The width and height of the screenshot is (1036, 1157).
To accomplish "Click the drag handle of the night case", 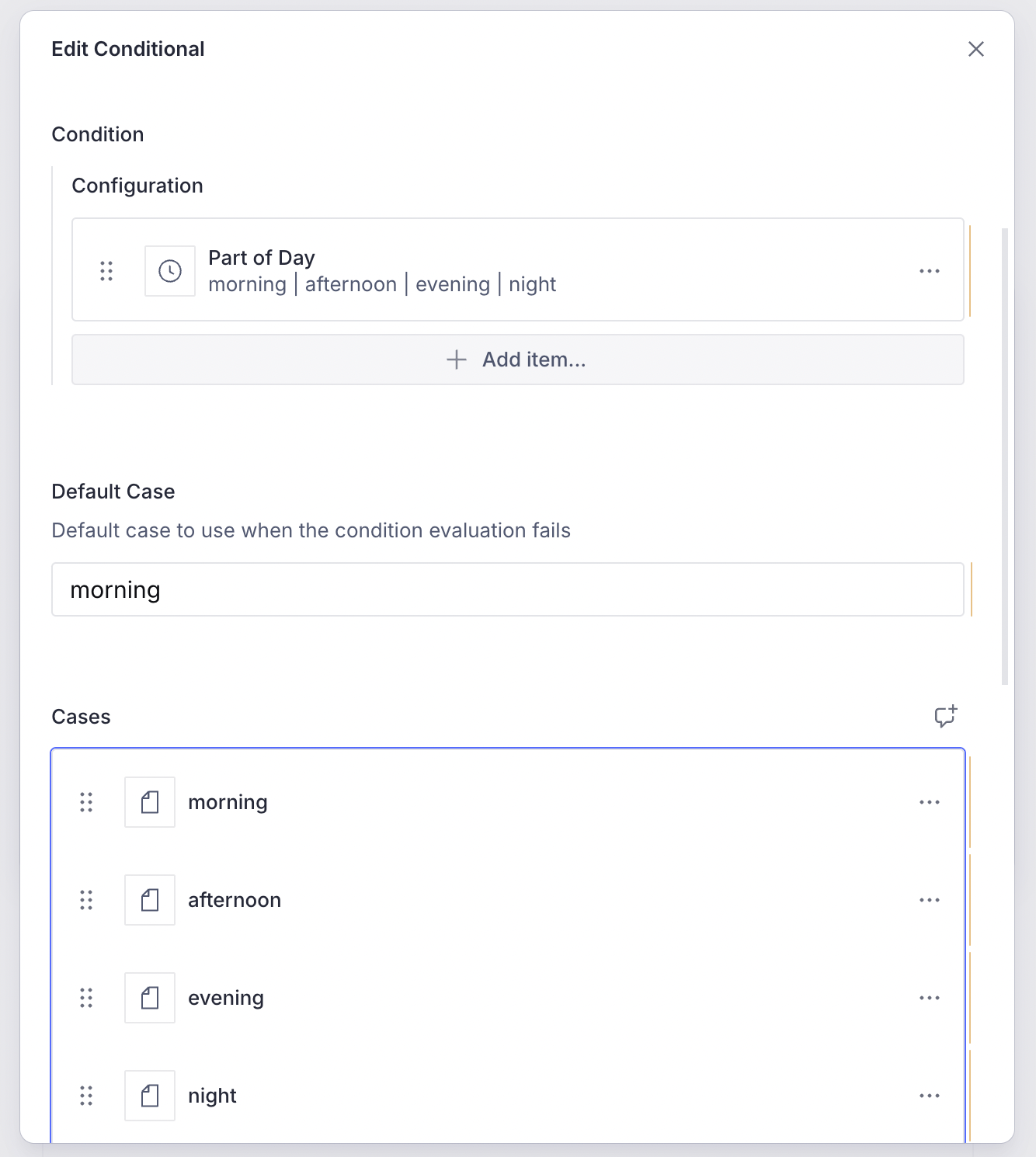I will 86,1096.
